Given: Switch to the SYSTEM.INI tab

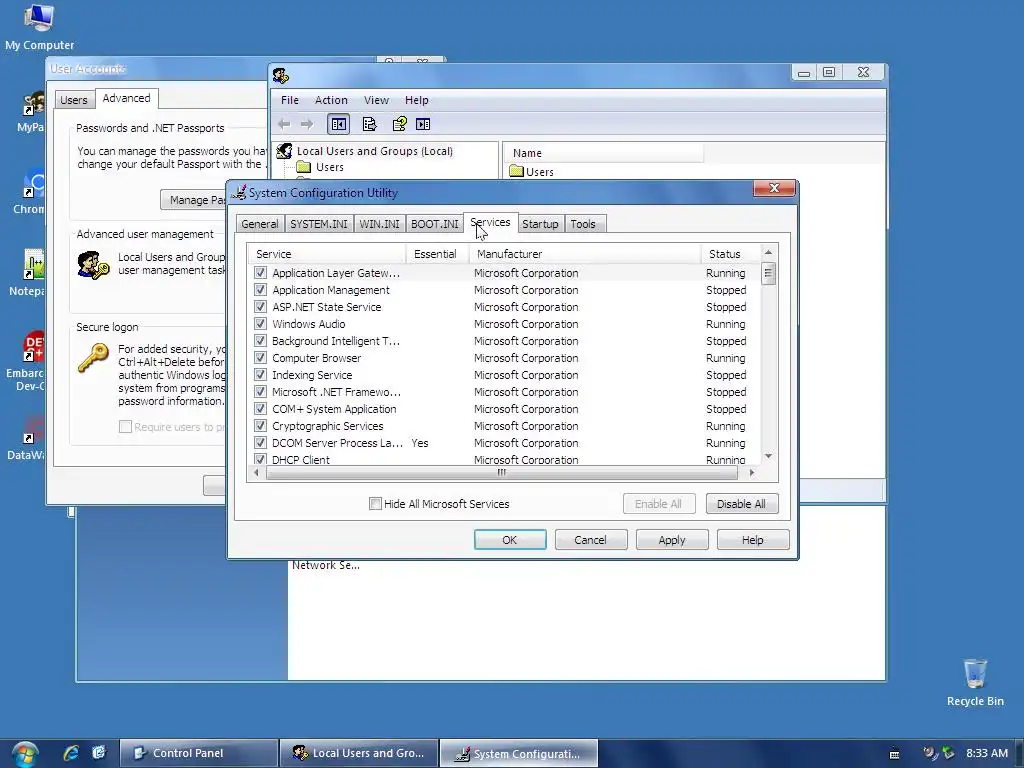Looking at the screenshot, I should click(x=319, y=224).
